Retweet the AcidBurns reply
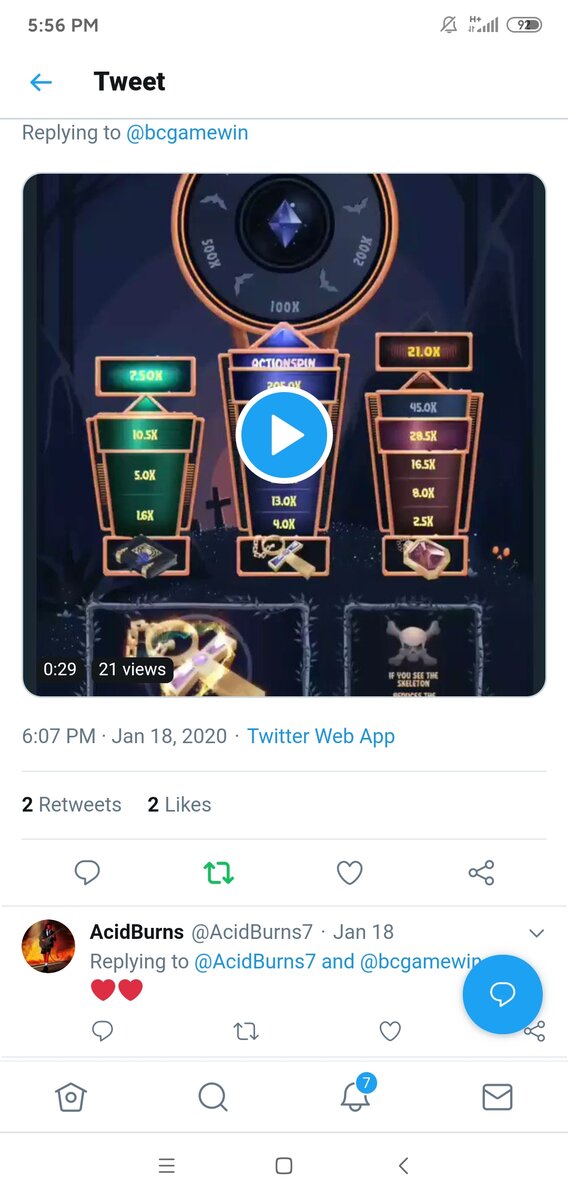 246,1031
